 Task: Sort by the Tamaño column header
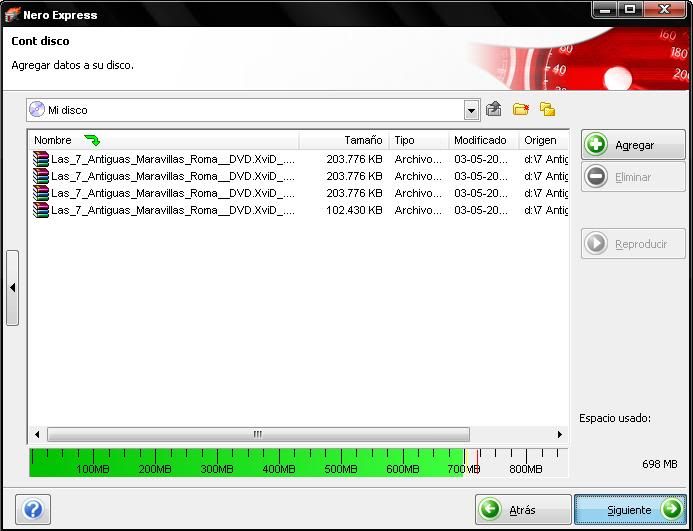tap(344, 140)
